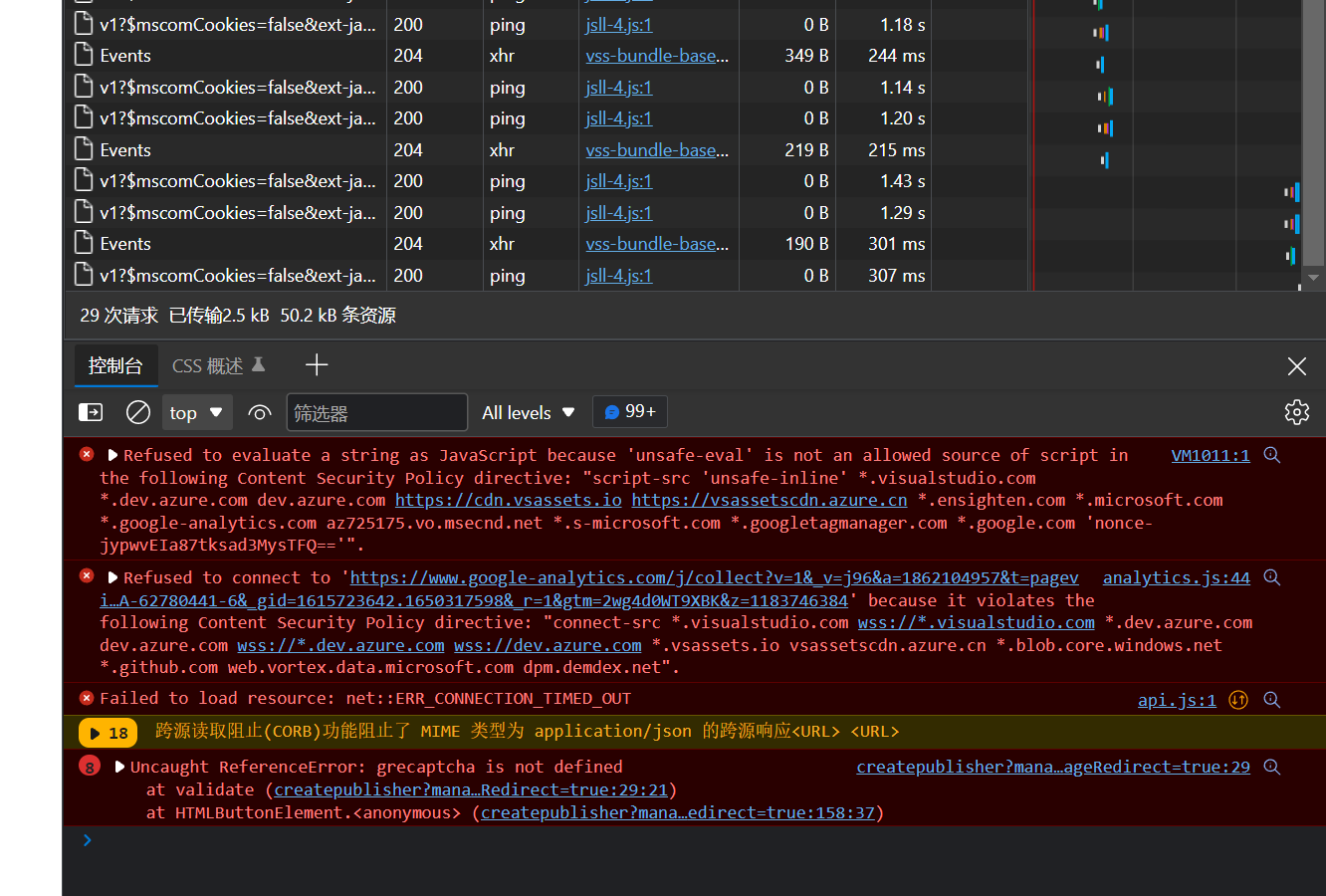
Task: Open the jsll-4.js:1 source link
Action: point(617,24)
